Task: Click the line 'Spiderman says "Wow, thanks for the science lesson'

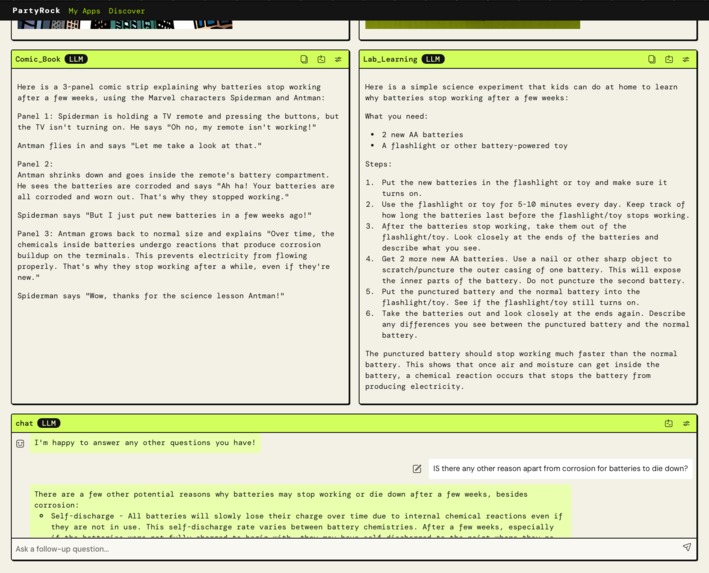Action: click(151, 296)
